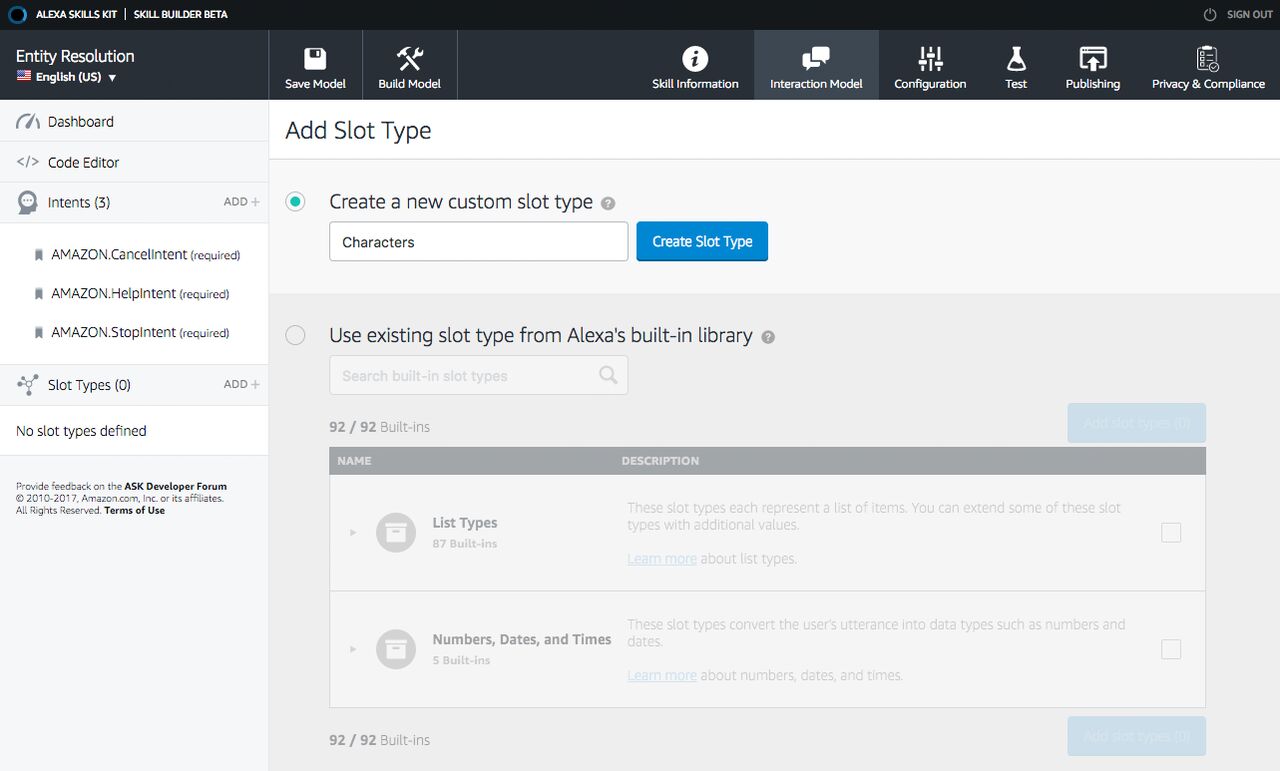Open Privacy & Compliance clipboard icon

(1208, 58)
